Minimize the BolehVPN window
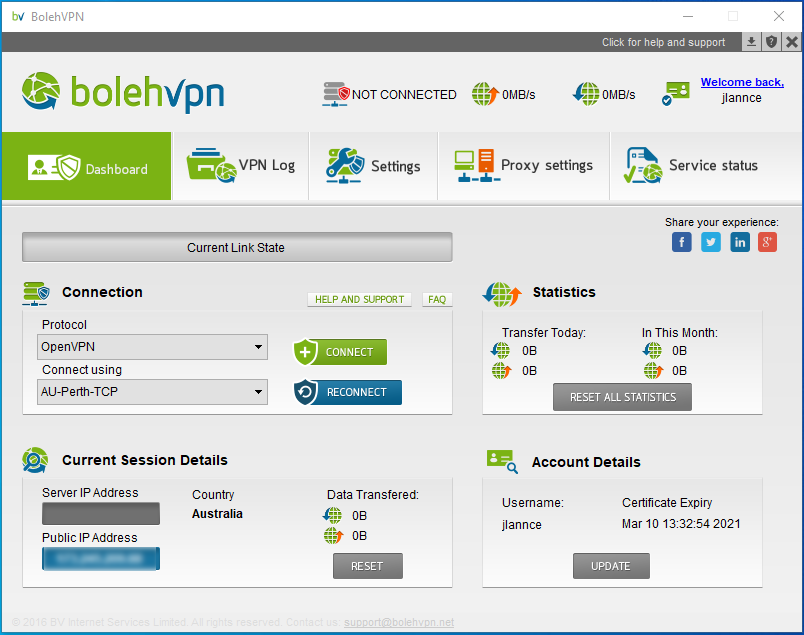This screenshot has height=635, width=804. tap(688, 16)
